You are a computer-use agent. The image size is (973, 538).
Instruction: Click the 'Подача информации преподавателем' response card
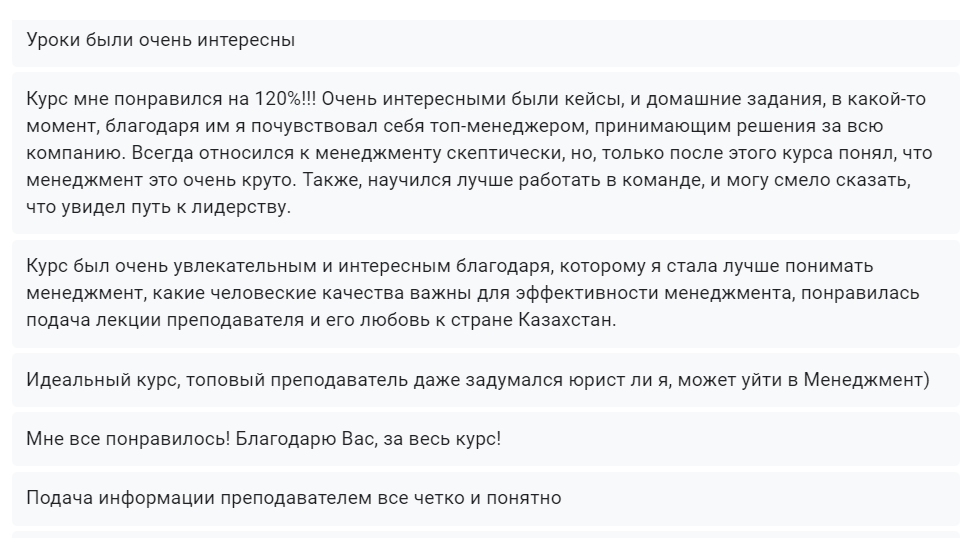485,497
